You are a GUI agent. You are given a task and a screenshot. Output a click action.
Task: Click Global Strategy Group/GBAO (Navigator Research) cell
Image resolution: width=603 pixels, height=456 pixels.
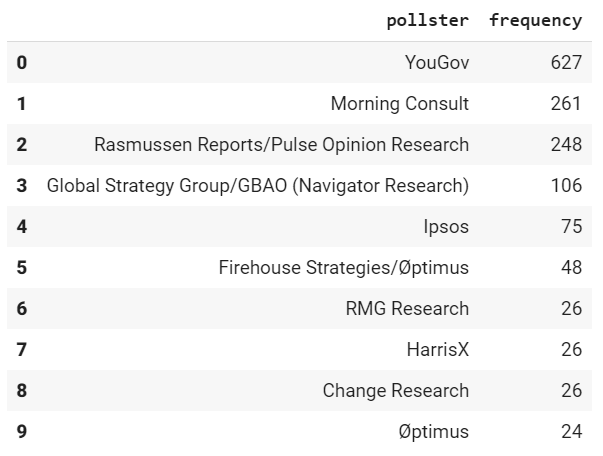pos(258,185)
